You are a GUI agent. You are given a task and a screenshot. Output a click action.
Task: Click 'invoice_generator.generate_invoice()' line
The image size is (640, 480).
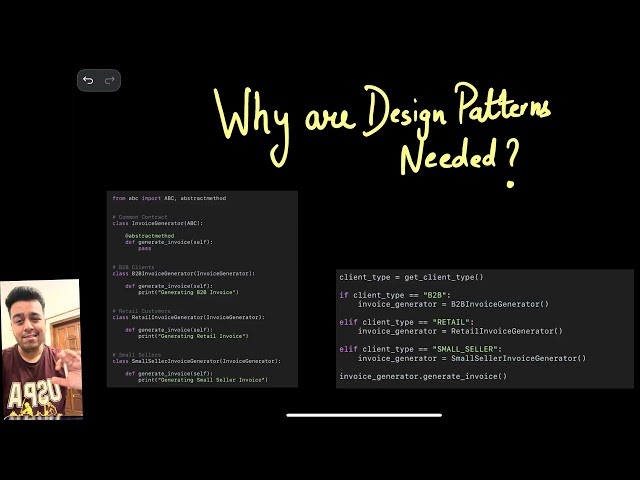423,376
